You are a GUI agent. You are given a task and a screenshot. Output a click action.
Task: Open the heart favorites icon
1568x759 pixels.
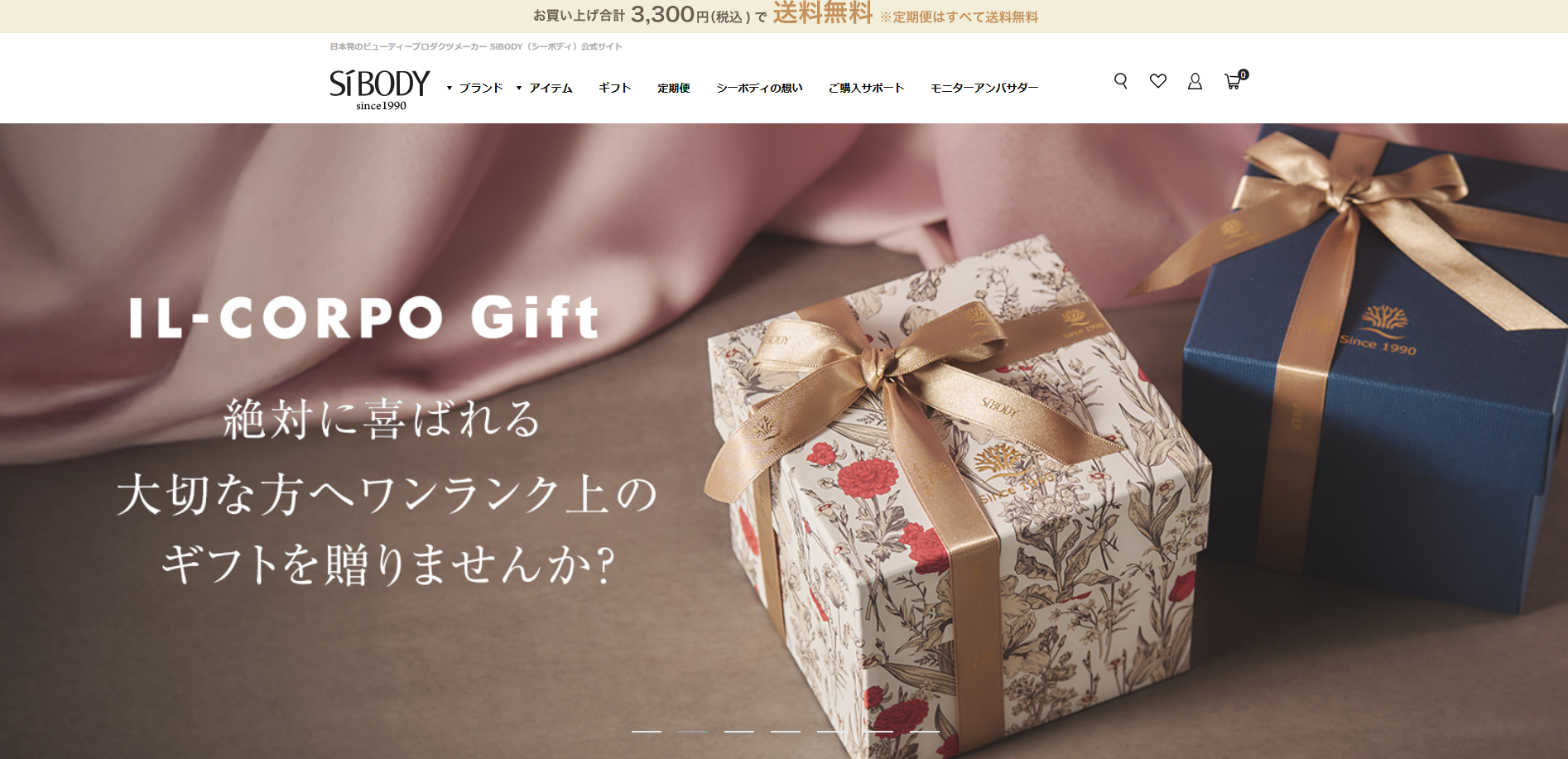(1158, 81)
